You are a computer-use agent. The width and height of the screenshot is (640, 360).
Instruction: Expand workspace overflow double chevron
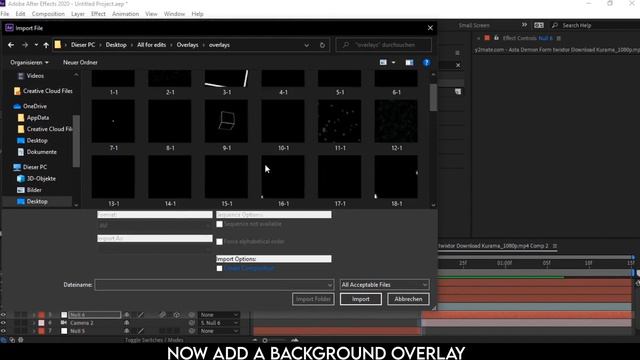click(x=524, y=25)
